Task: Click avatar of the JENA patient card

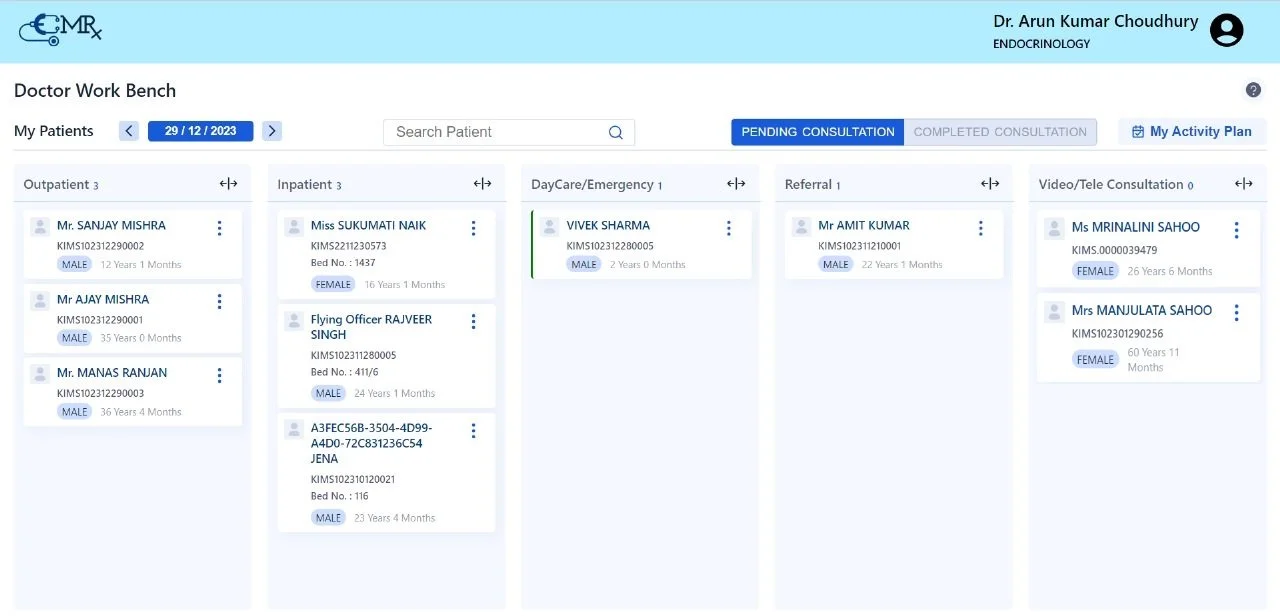Action: click(x=294, y=429)
